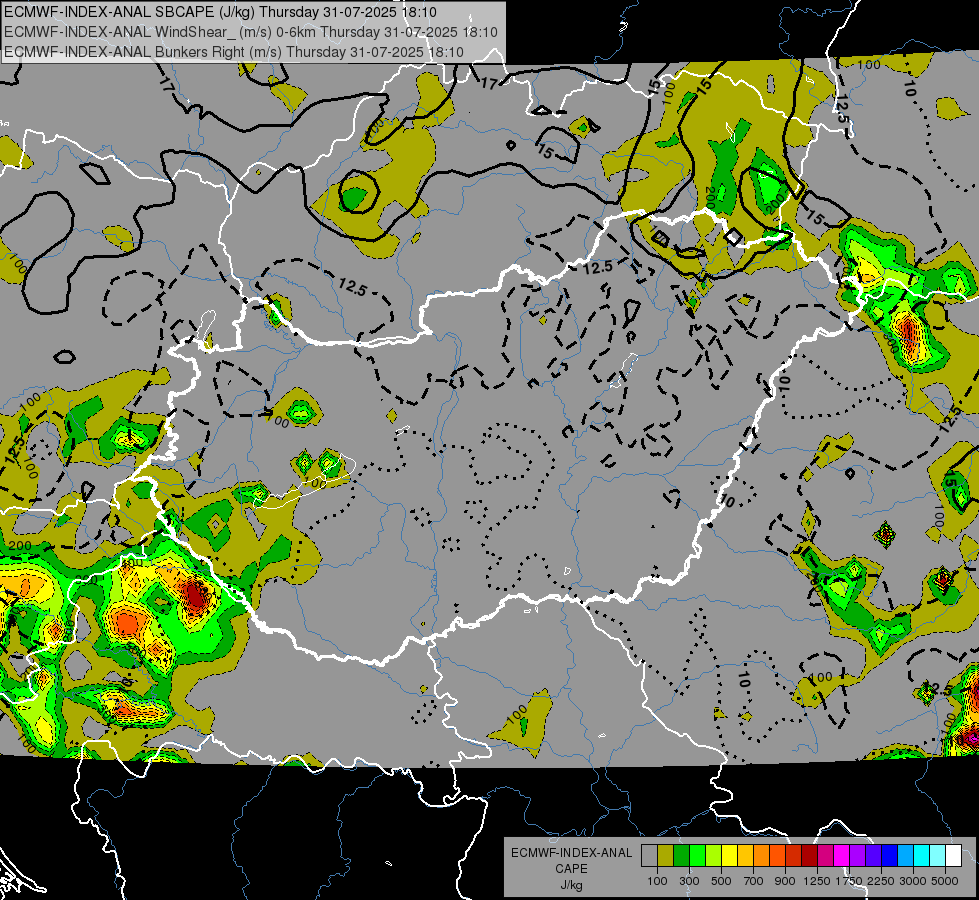
Task: Click the Bunkers Right title line
Action: click(x=234, y=52)
